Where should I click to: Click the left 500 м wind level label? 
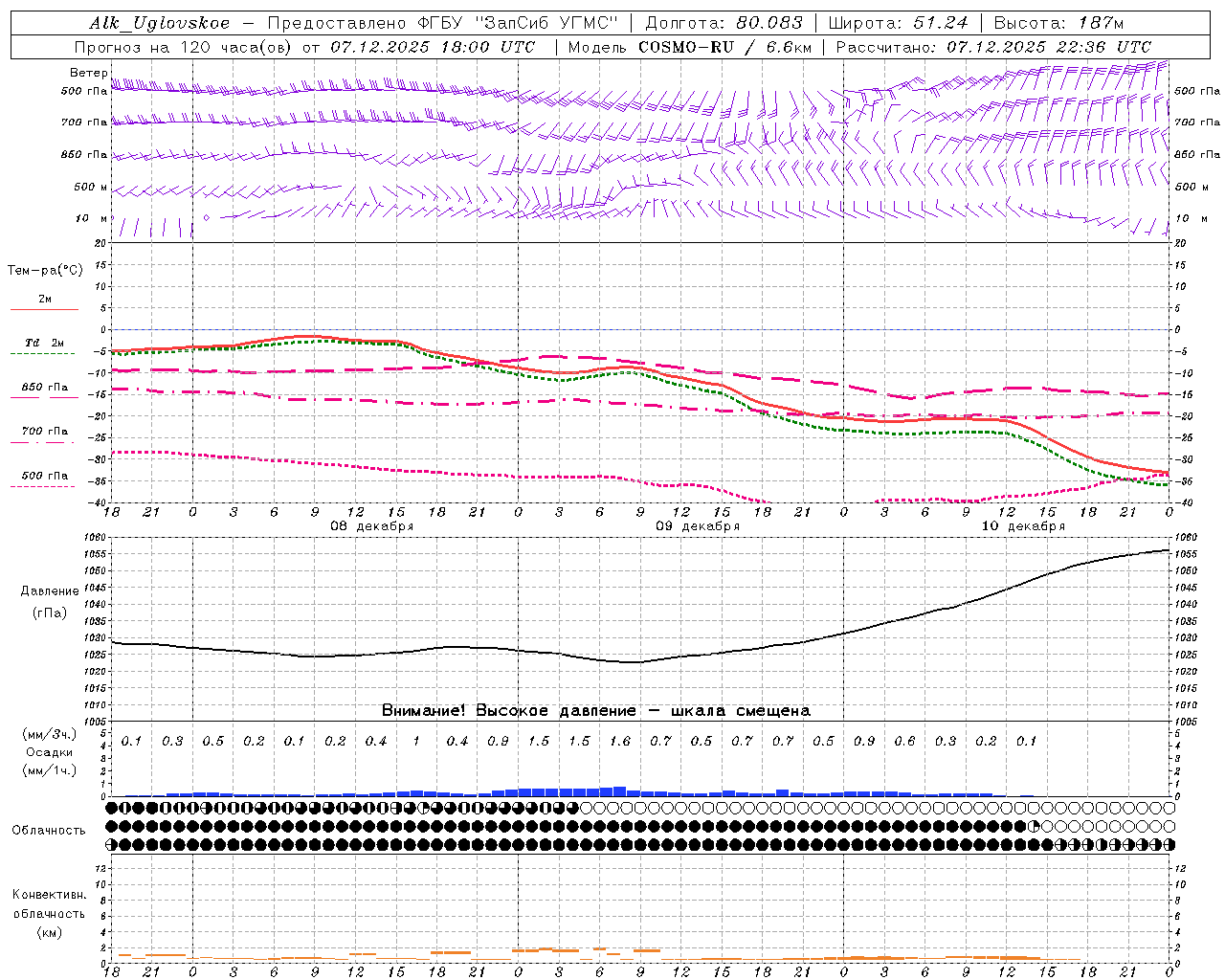click(x=91, y=187)
